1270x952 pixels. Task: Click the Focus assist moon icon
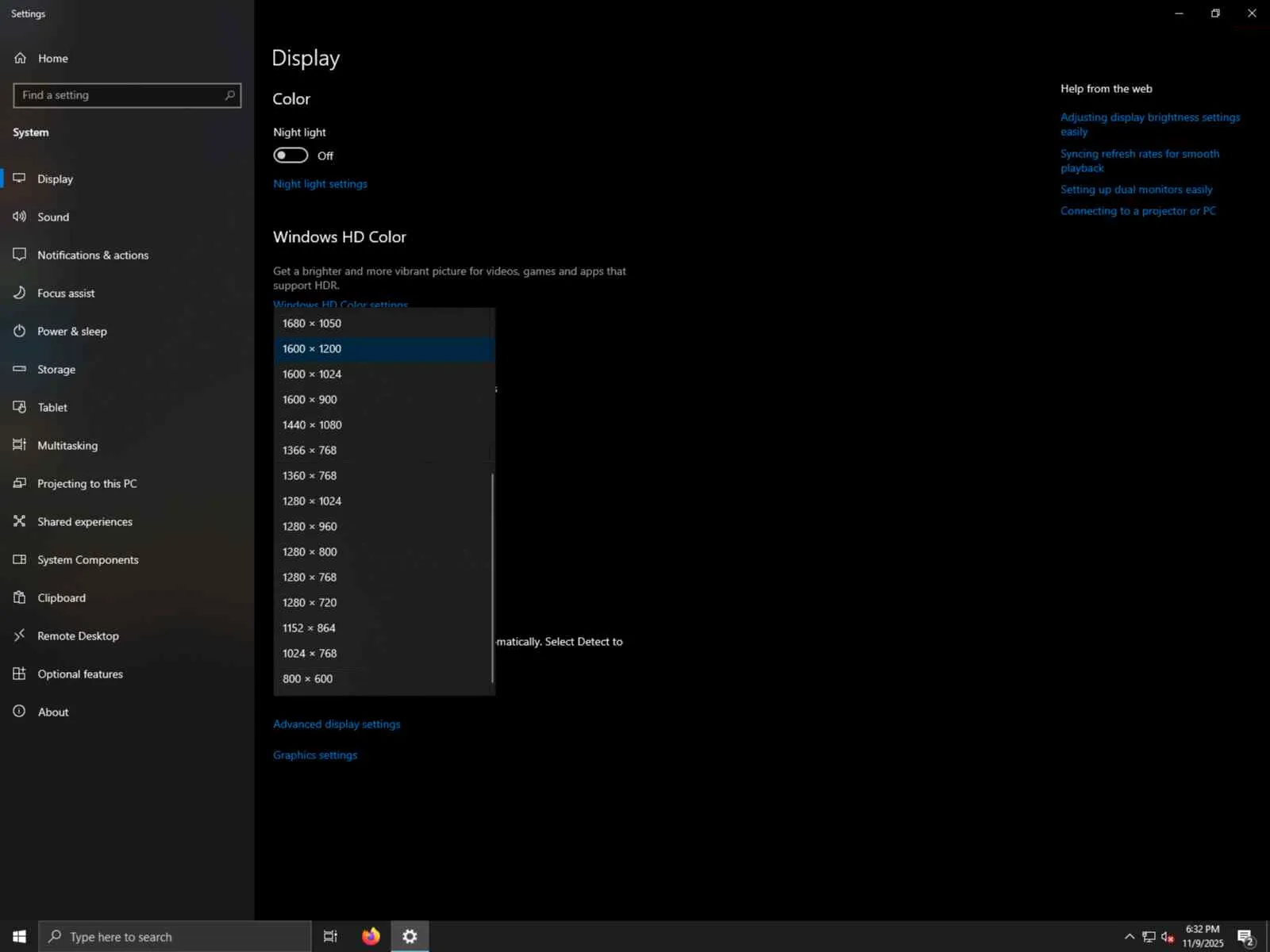[20, 293]
